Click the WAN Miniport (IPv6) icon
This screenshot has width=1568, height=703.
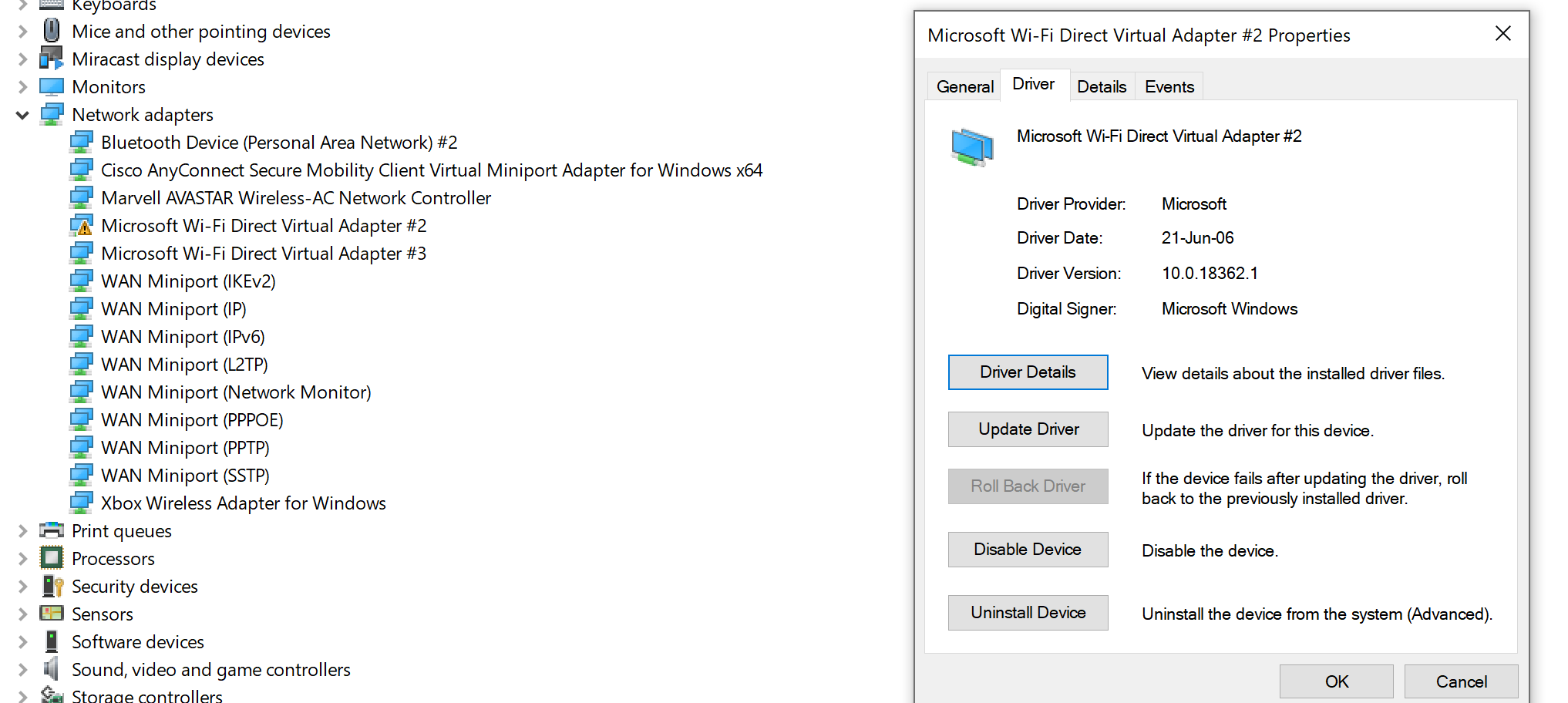coord(81,336)
